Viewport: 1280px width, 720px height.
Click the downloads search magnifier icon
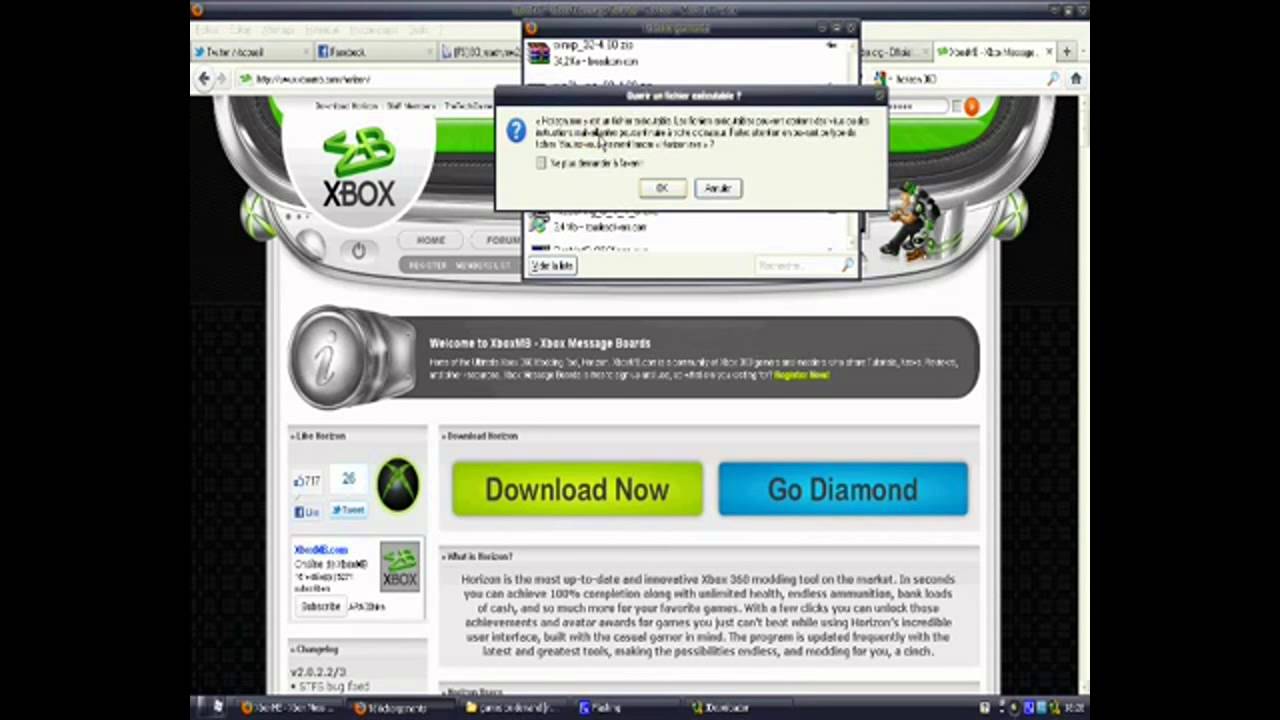[x=847, y=265]
